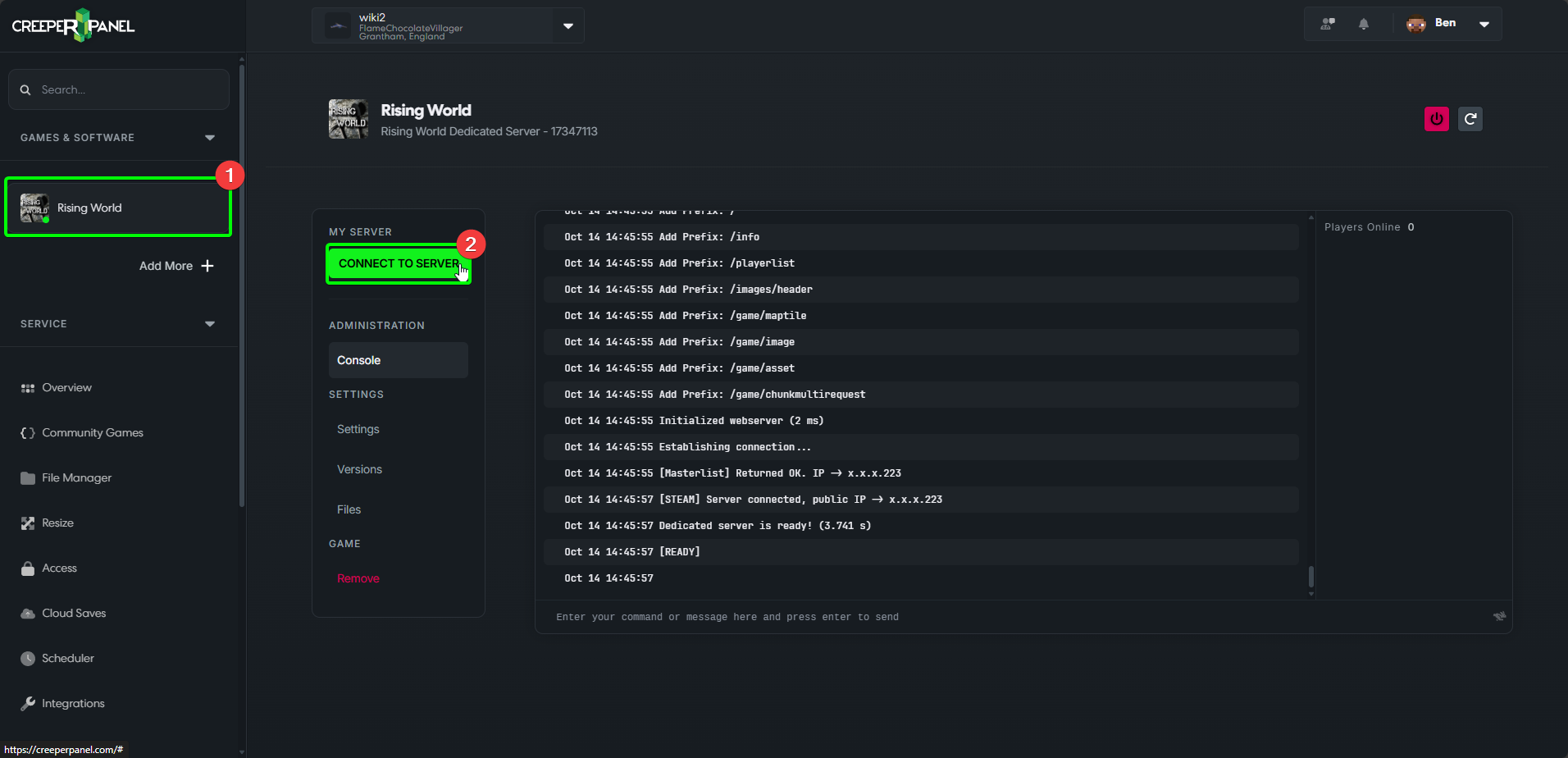Click the users icon in top bar
The height and width of the screenshot is (758, 1568).
1327,24
